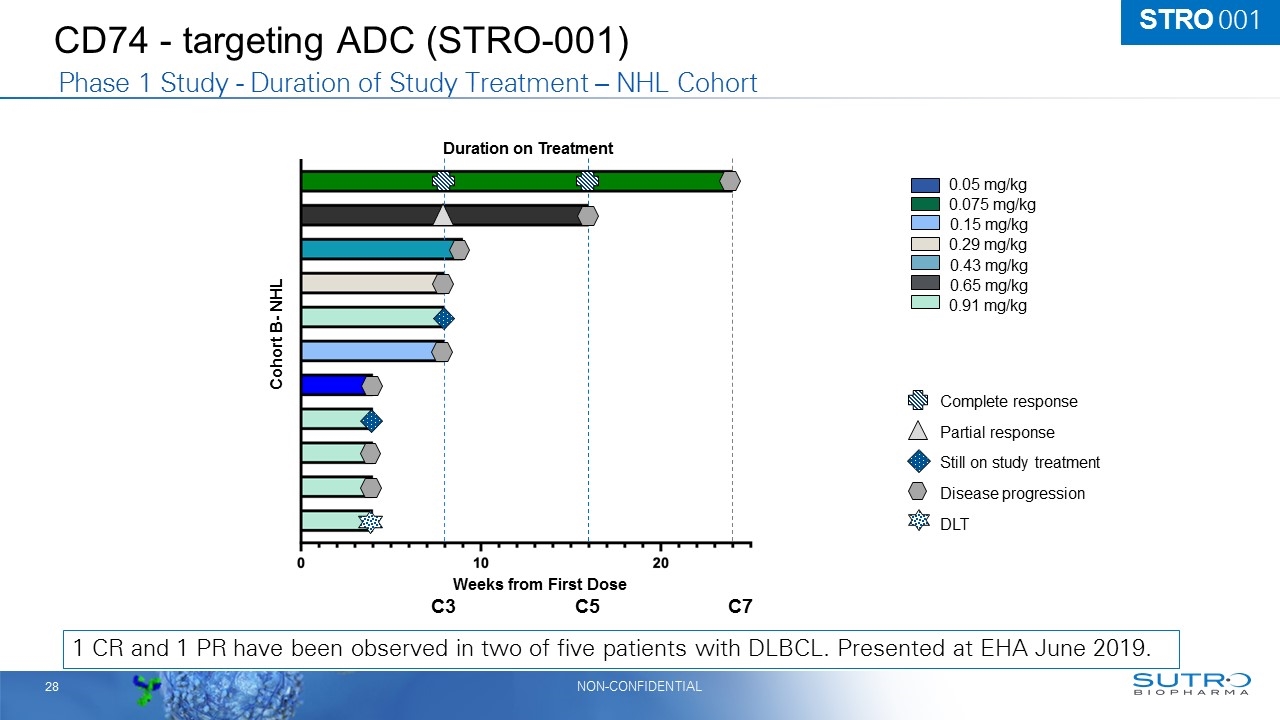Click the STRO 001 badge

pos(1199,21)
